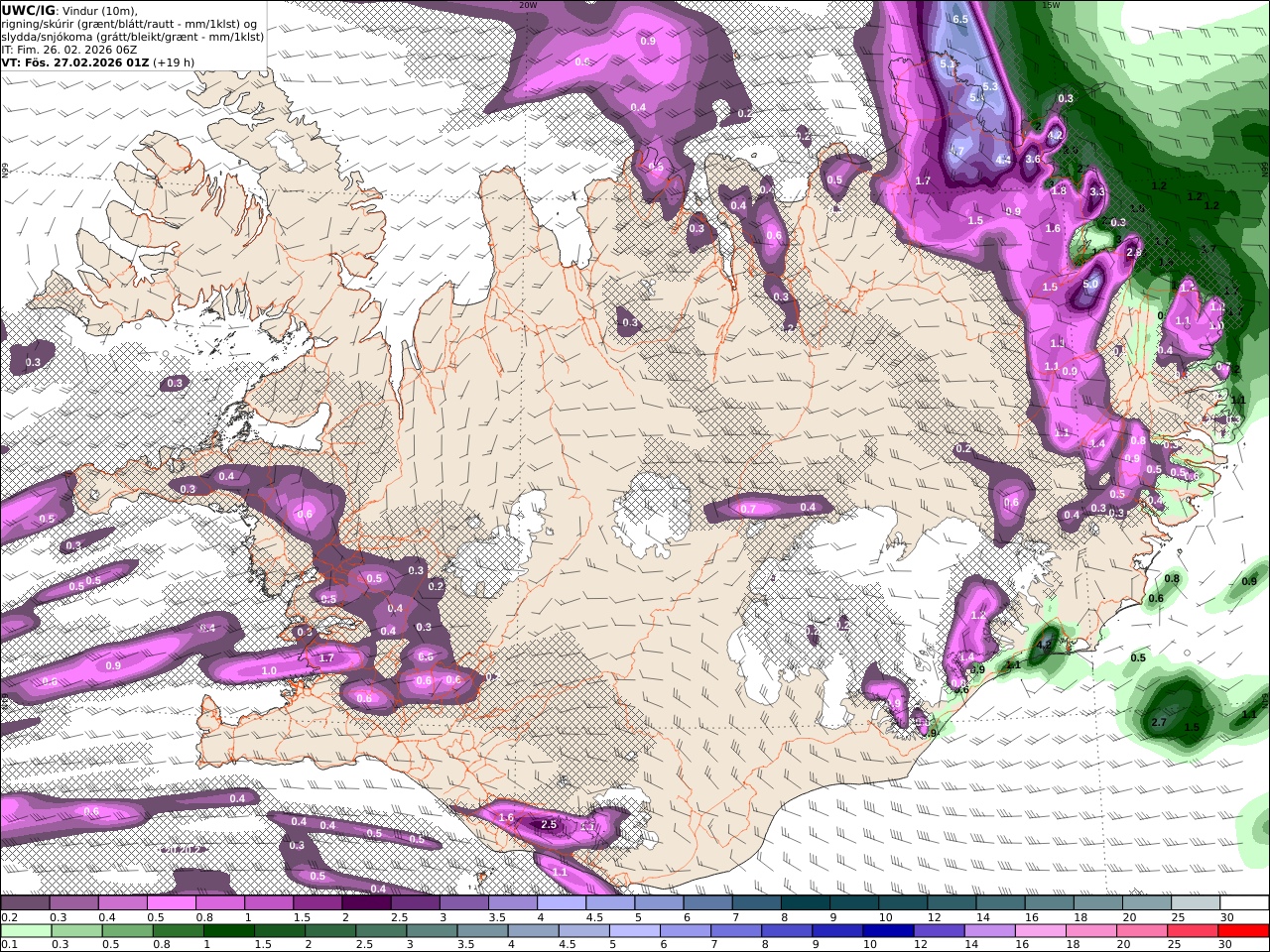Screen dimensions: 1270x952
Task: Click the bright magenta snow swatch between 0.5 and 0.8
Action: pyautogui.click(x=171, y=903)
